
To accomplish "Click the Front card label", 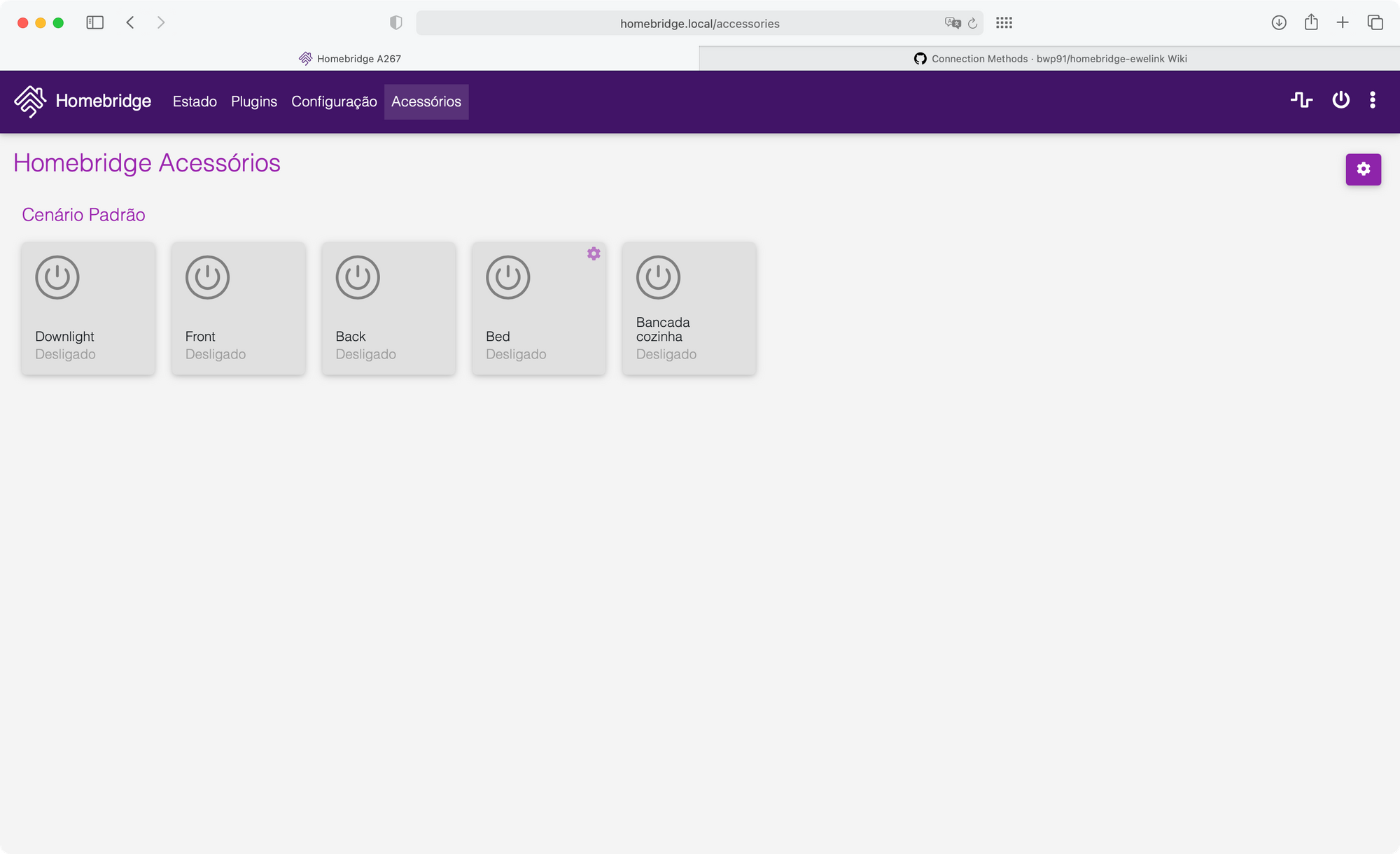I will click(200, 337).
